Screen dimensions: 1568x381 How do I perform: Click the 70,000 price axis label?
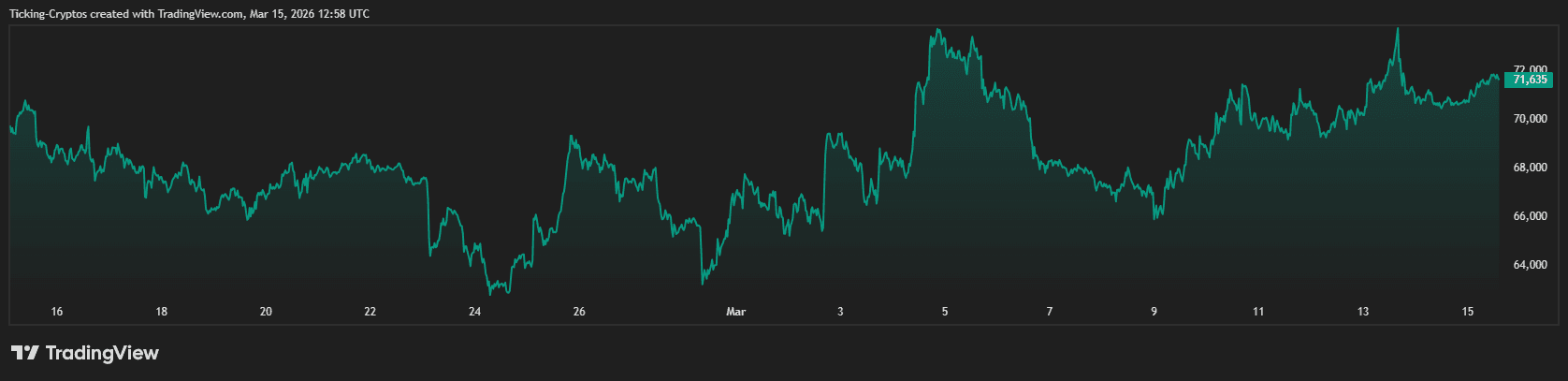[1530, 119]
